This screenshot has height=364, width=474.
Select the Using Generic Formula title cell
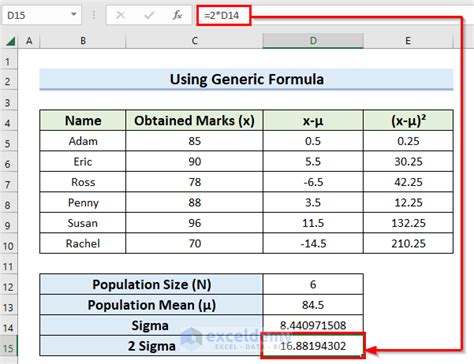246,79
